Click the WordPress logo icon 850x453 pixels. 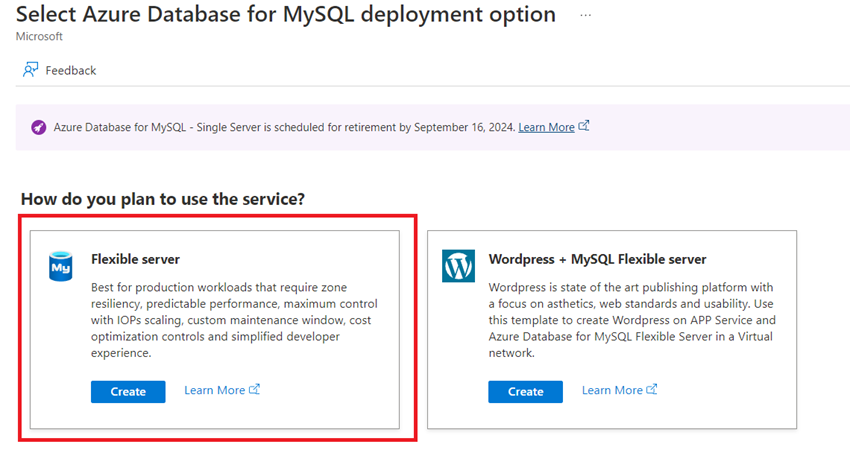point(458,266)
